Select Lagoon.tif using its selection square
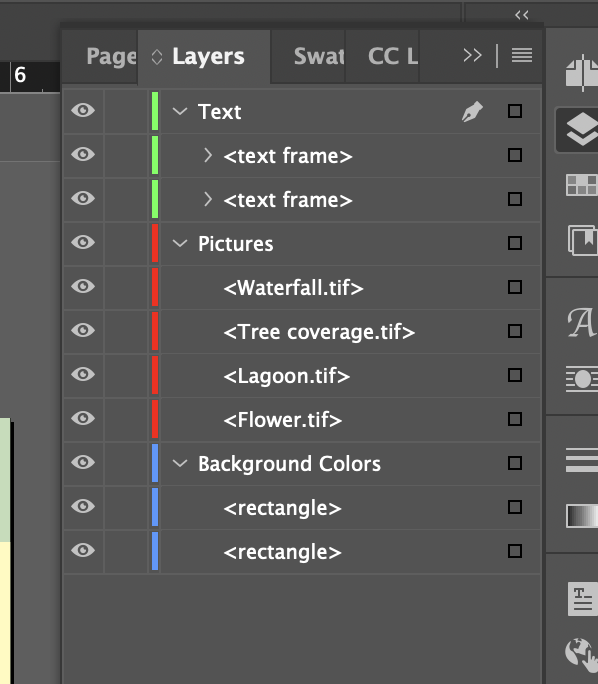 pyautogui.click(x=515, y=375)
